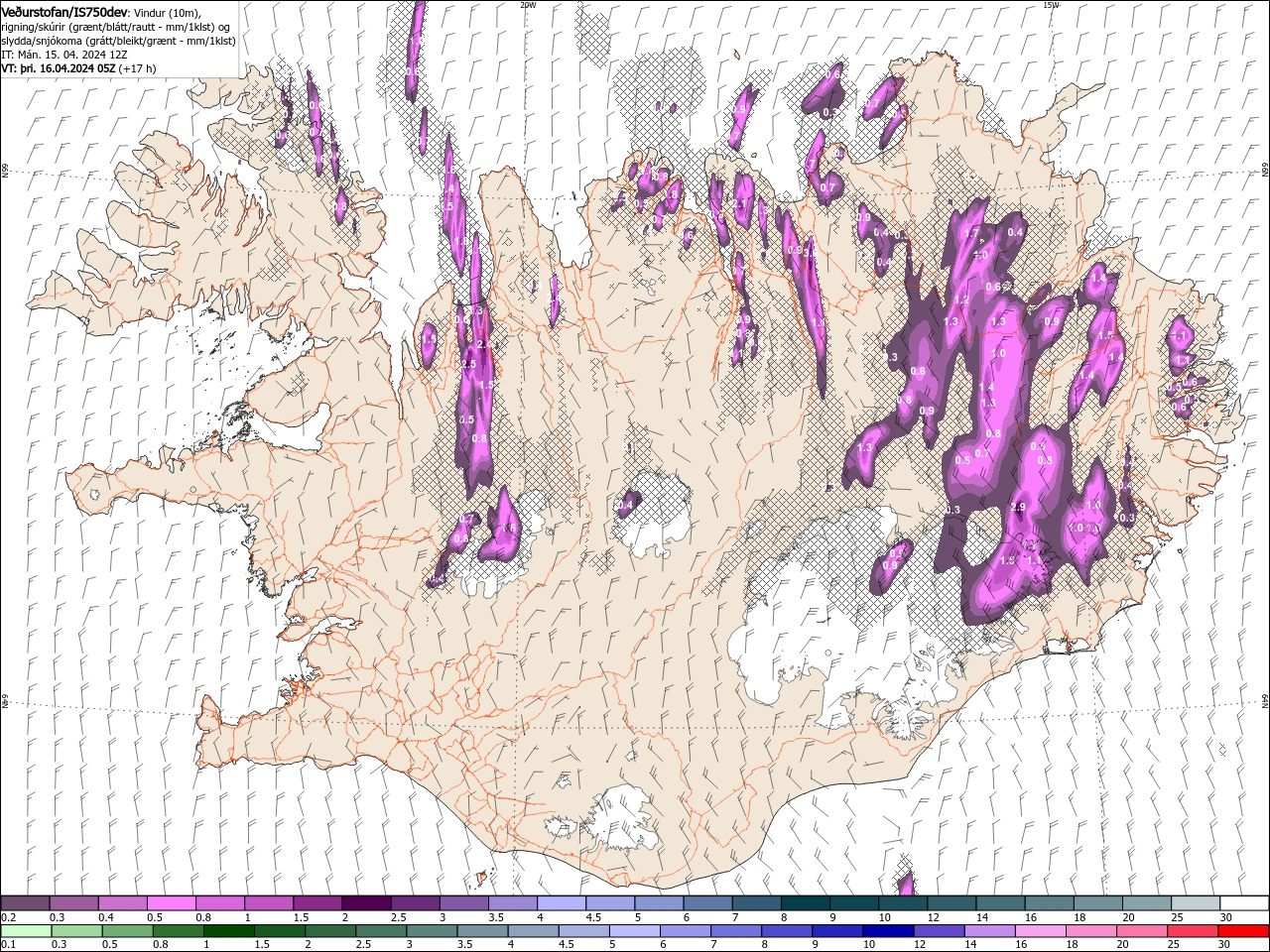Viewport: 1270px width, 952px height.
Task: Click the 'slydda/snjókoma' legend description line
Action: click(118, 41)
